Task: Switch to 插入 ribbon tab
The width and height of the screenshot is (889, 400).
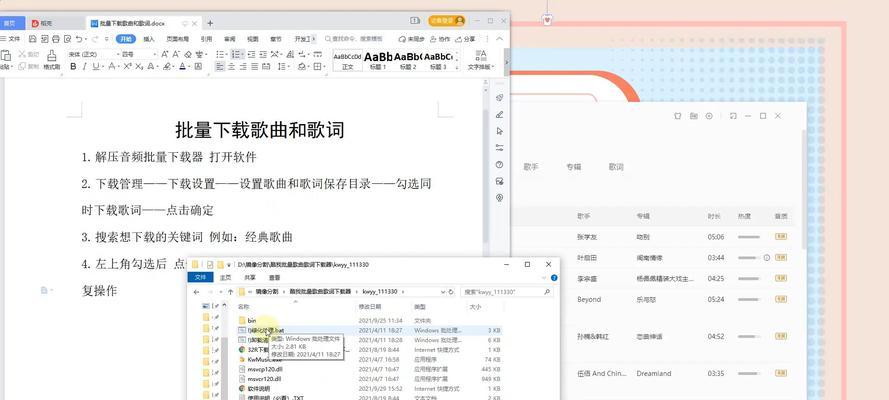Action: (149, 39)
